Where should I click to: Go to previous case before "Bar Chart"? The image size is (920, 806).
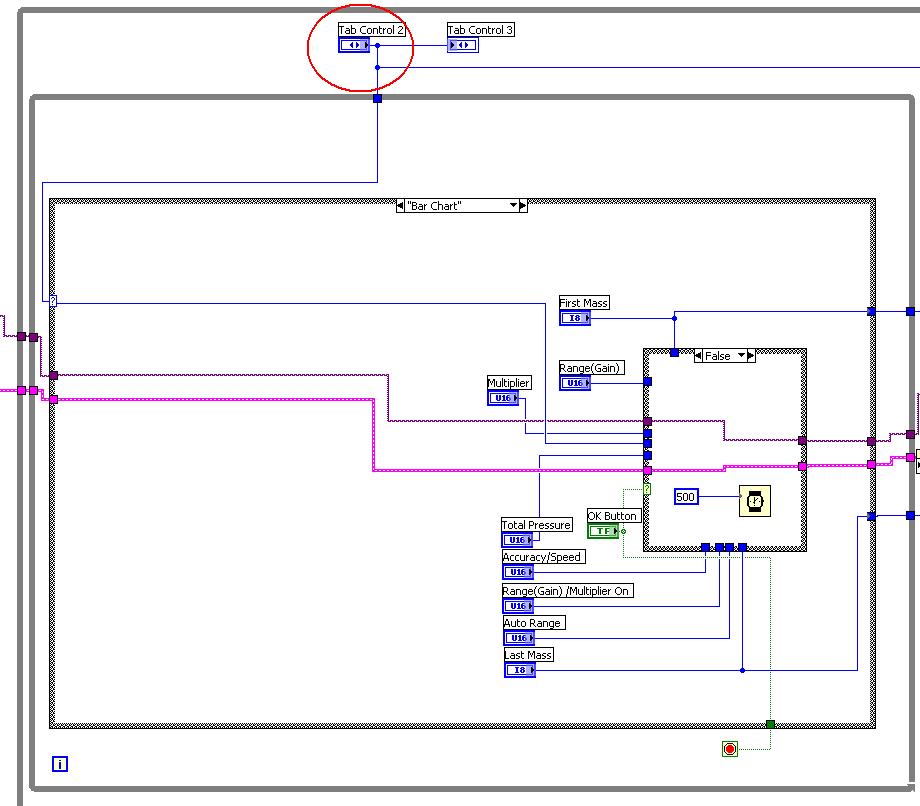400,205
